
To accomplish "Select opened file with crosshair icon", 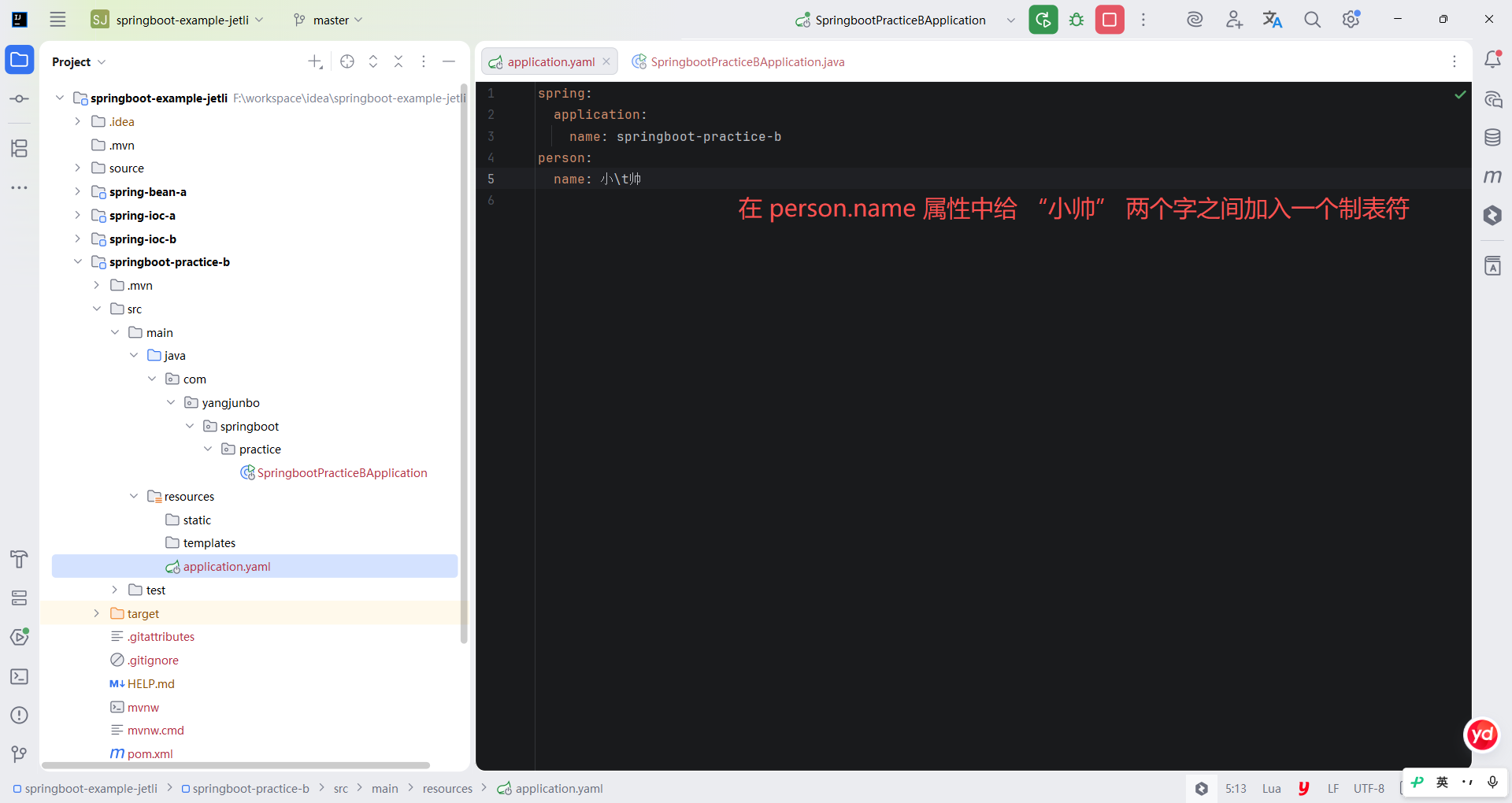I will (x=347, y=61).
